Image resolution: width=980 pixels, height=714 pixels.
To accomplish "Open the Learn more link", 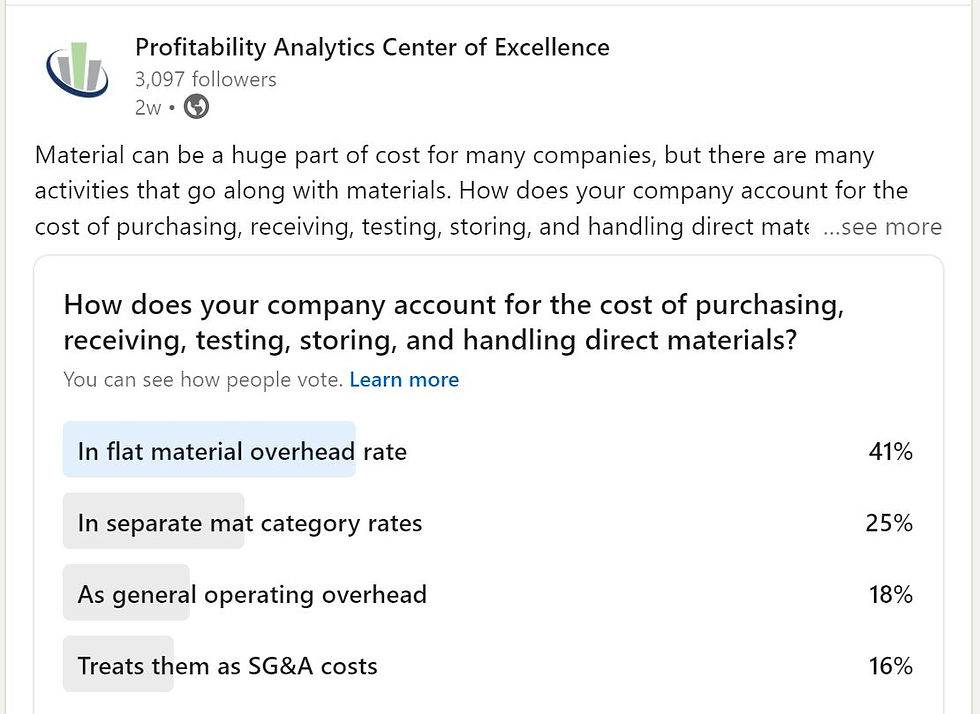I will tap(404, 380).
